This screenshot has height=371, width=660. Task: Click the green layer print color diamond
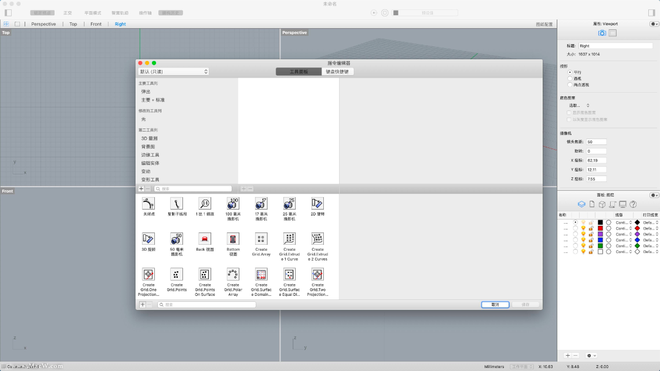pyautogui.click(x=637, y=246)
